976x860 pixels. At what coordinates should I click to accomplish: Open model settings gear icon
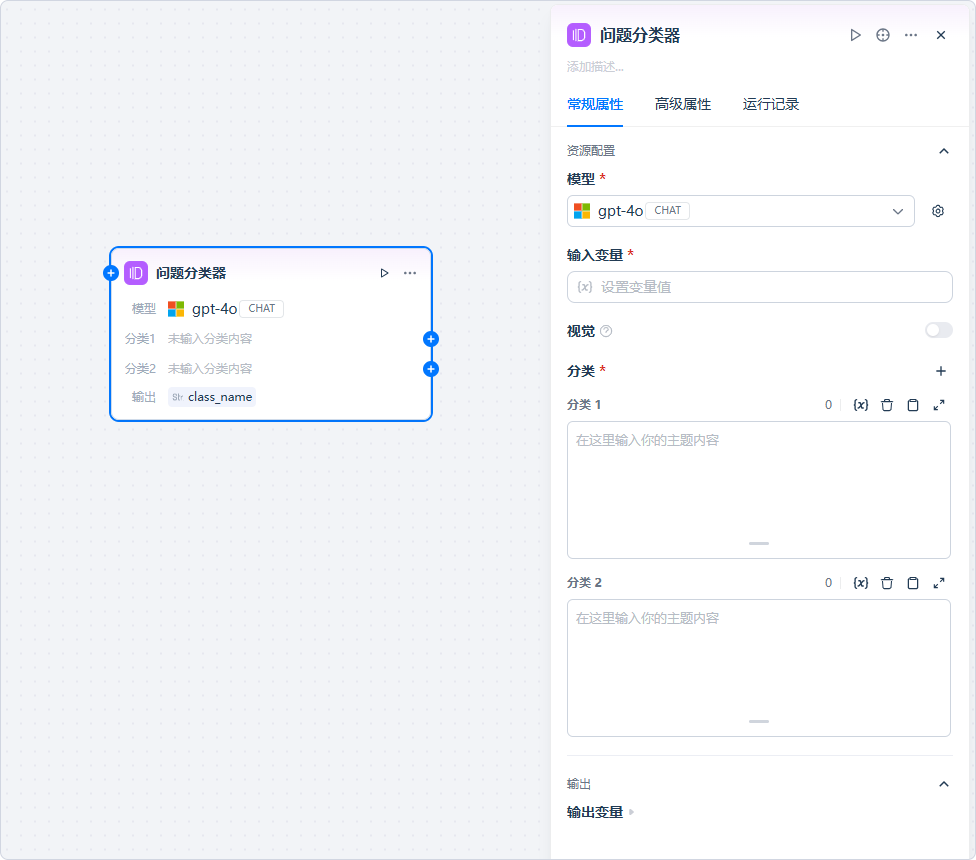(x=938, y=211)
